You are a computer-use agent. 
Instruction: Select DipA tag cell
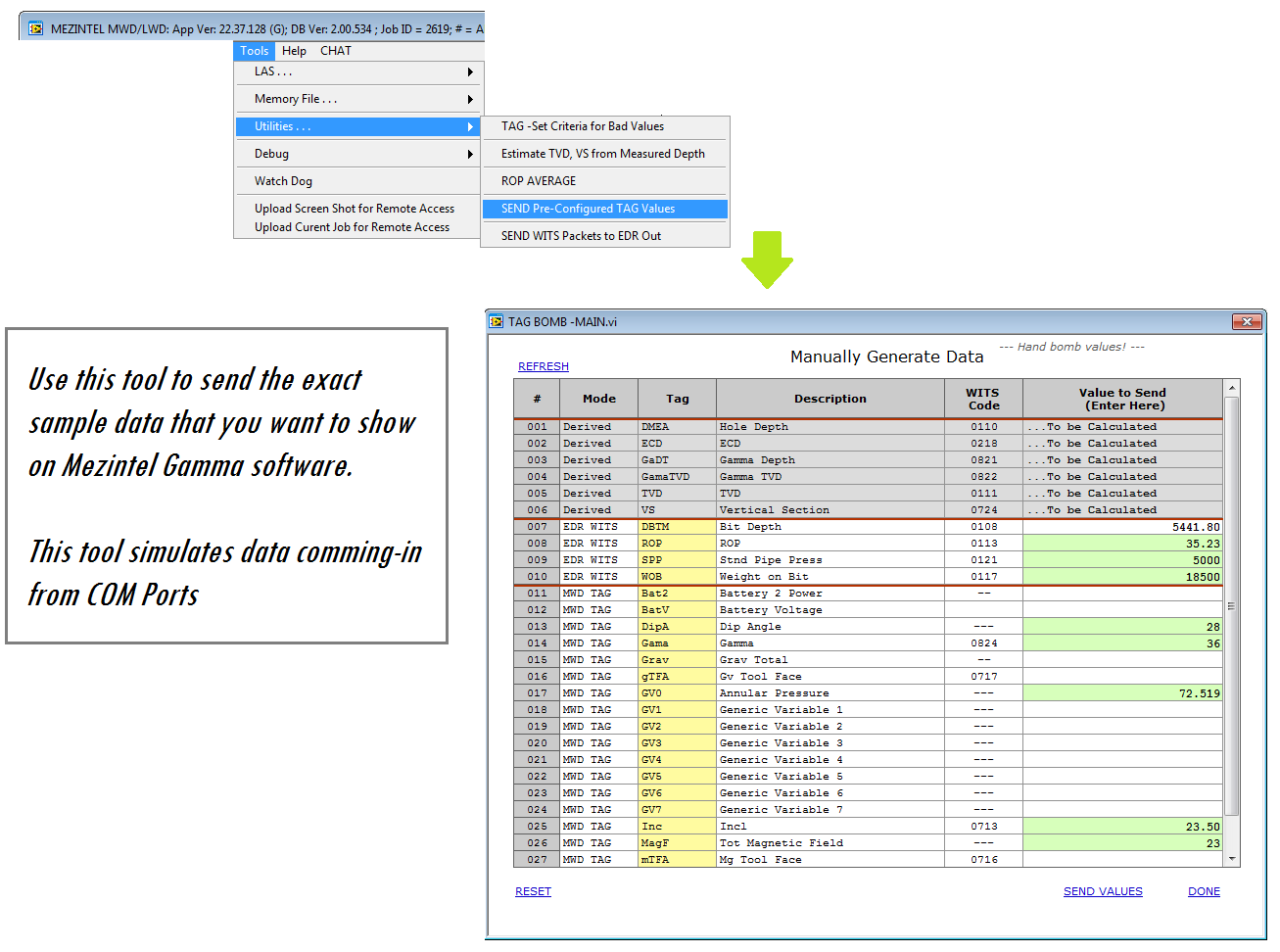click(x=677, y=627)
